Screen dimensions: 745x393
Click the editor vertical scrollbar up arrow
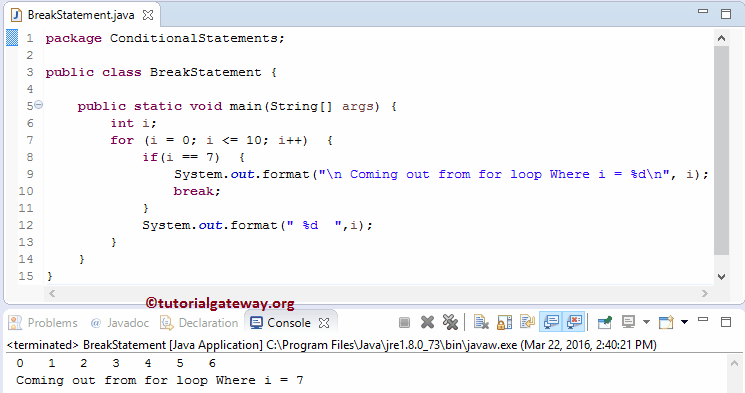coord(721,38)
